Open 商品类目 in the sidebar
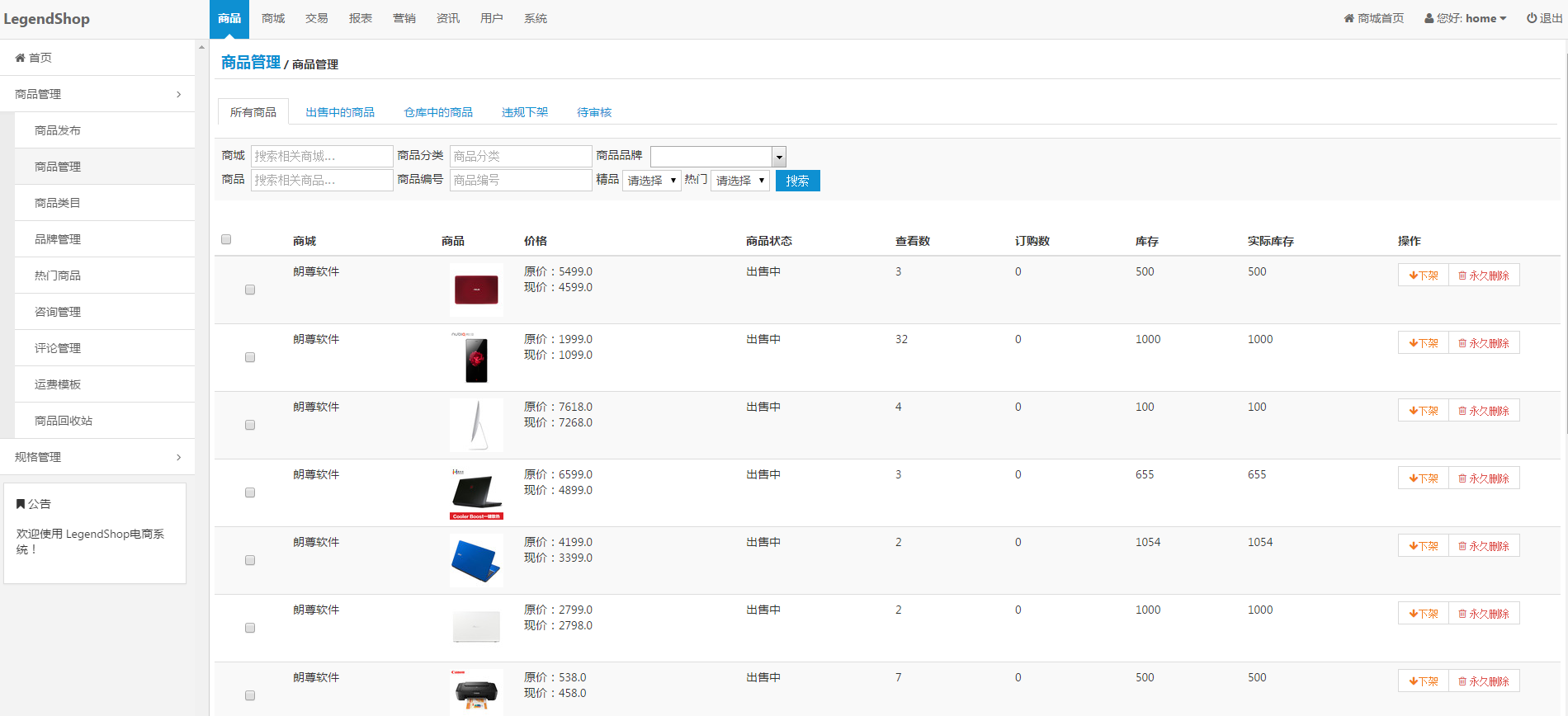1568x716 pixels. pyautogui.click(x=105, y=203)
